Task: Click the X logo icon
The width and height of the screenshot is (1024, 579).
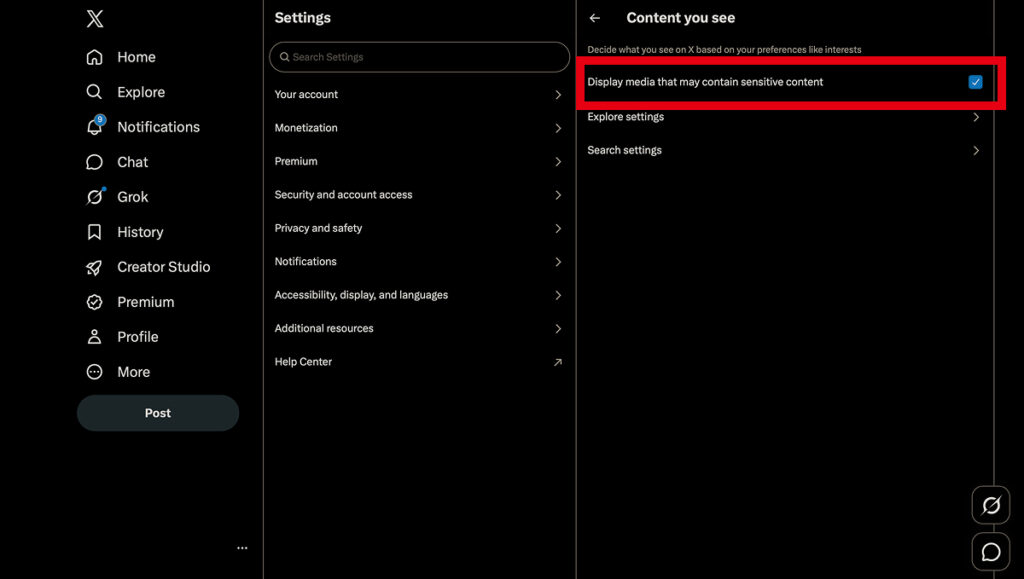Action: point(95,18)
